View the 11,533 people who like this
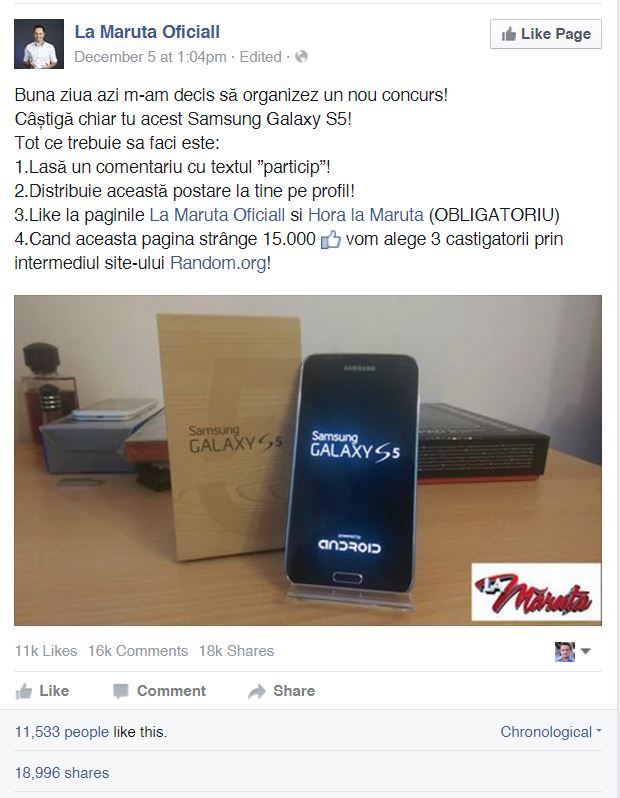The width and height of the screenshot is (620, 798). pos(62,732)
